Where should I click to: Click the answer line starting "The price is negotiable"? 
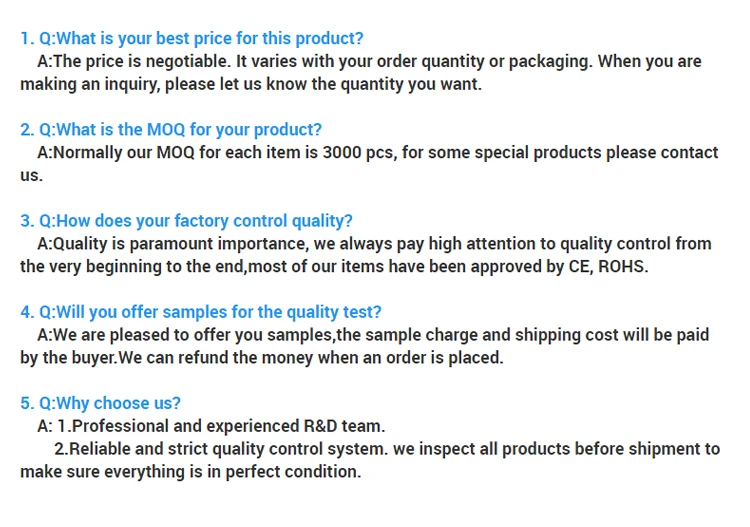369,62
